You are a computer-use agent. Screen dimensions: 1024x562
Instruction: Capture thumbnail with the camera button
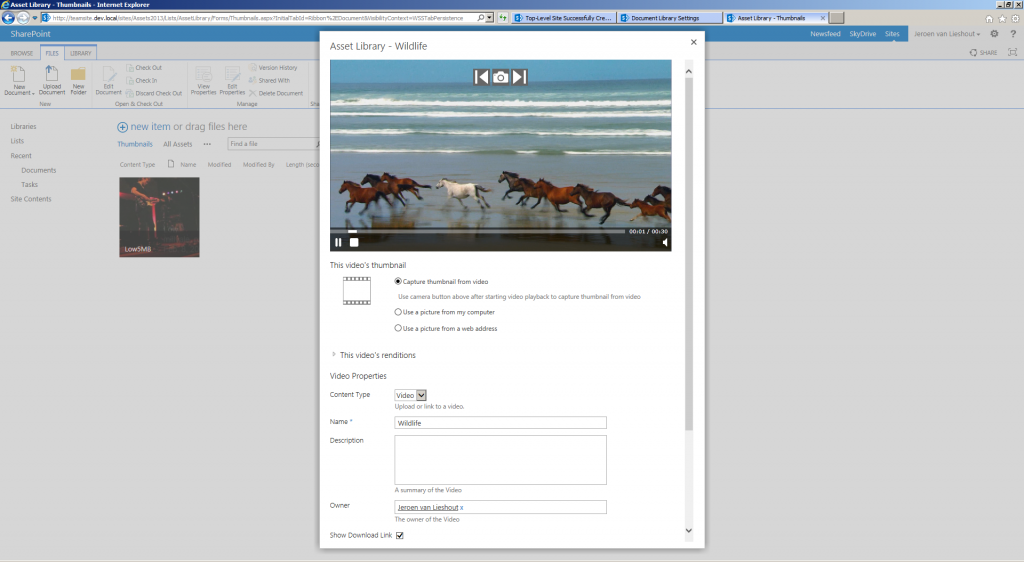point(500,77)
